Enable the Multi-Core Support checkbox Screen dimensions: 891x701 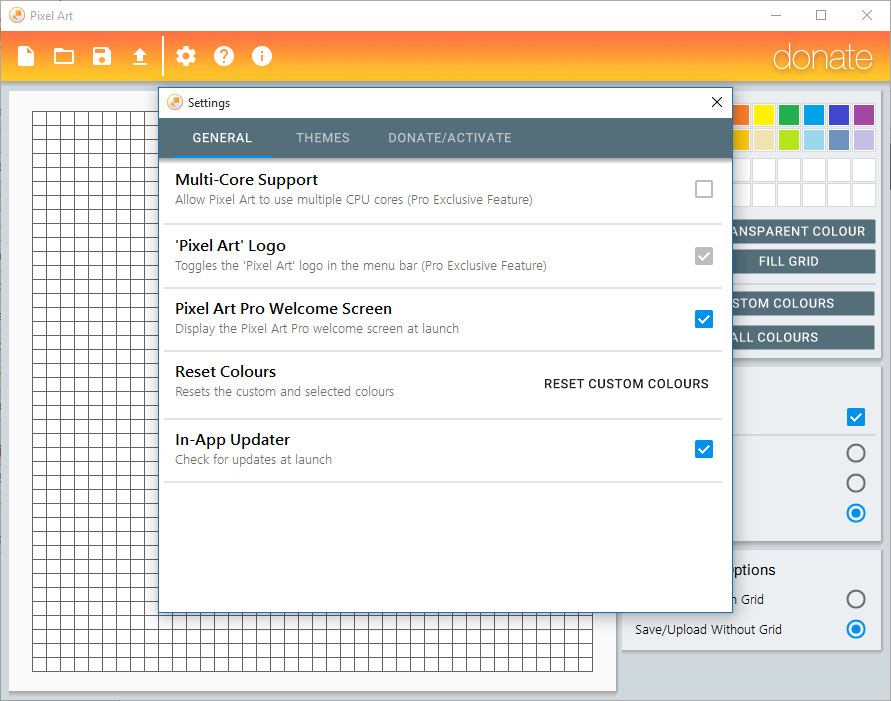tap(703, 189)
